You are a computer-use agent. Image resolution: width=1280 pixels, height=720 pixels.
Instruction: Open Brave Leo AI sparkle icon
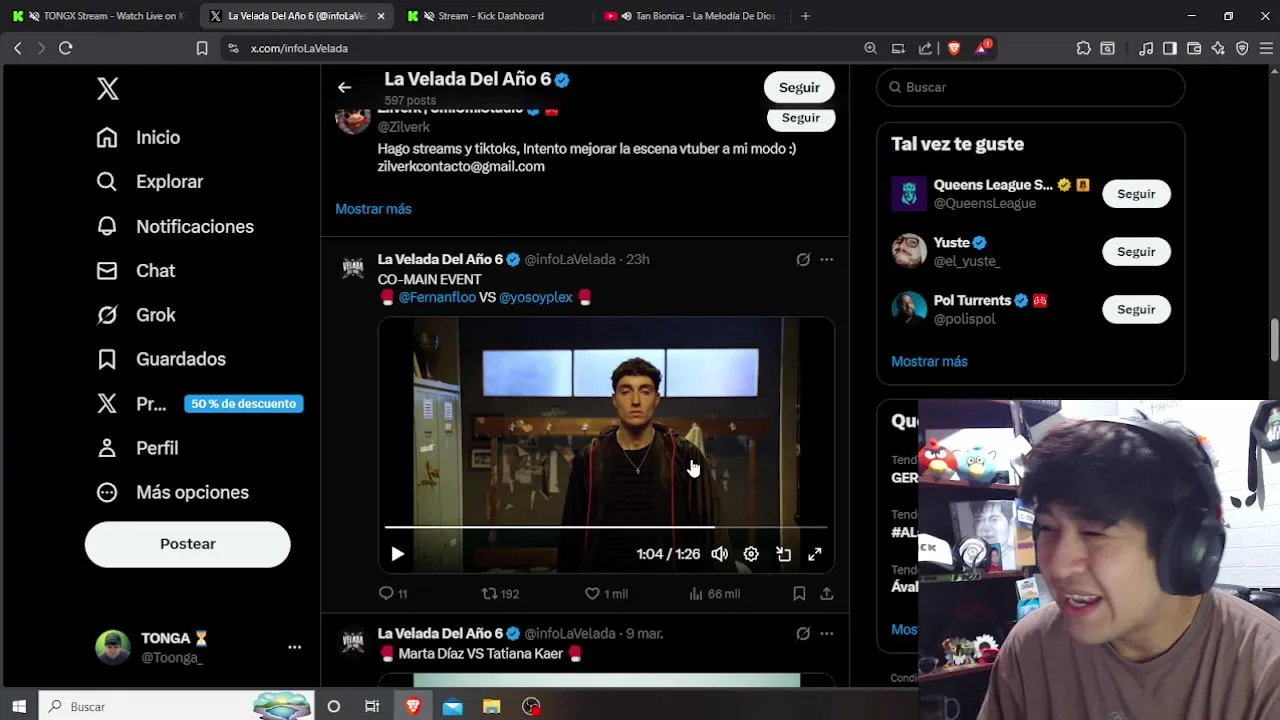(1217, 48)
